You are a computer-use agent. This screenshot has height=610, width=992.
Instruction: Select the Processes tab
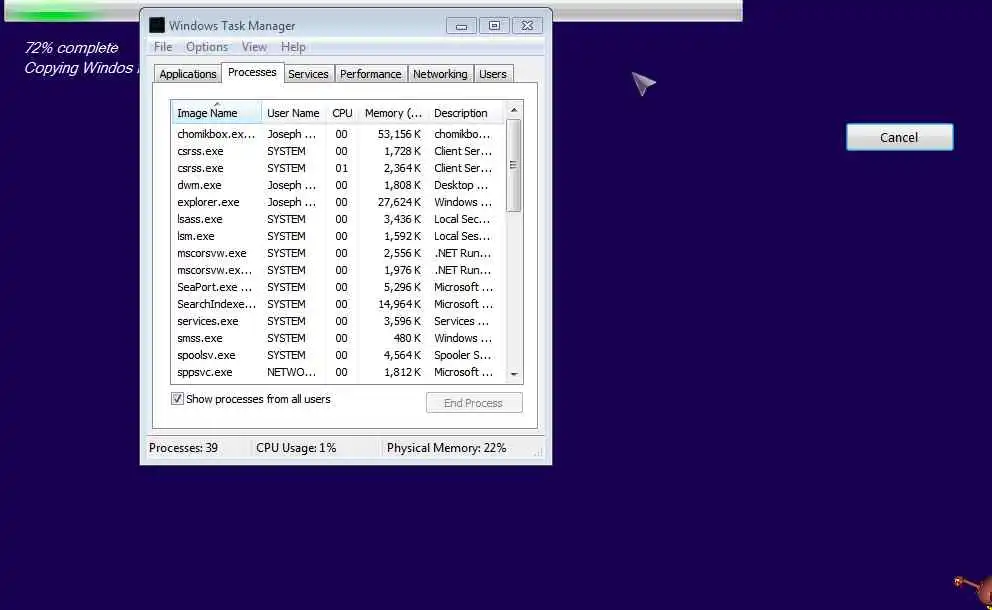click(252, 72)
